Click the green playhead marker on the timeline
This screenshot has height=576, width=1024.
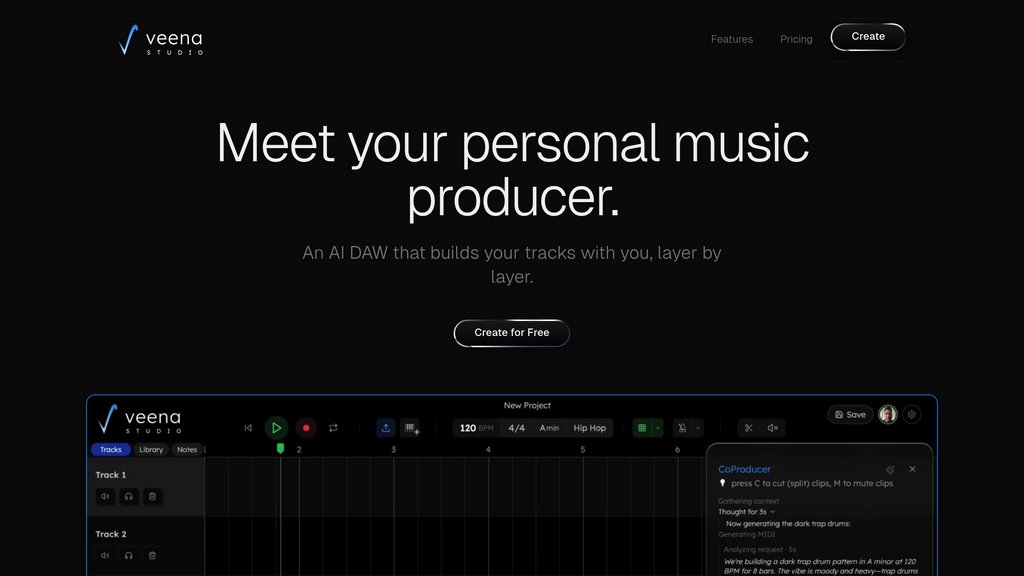[280, 448]
